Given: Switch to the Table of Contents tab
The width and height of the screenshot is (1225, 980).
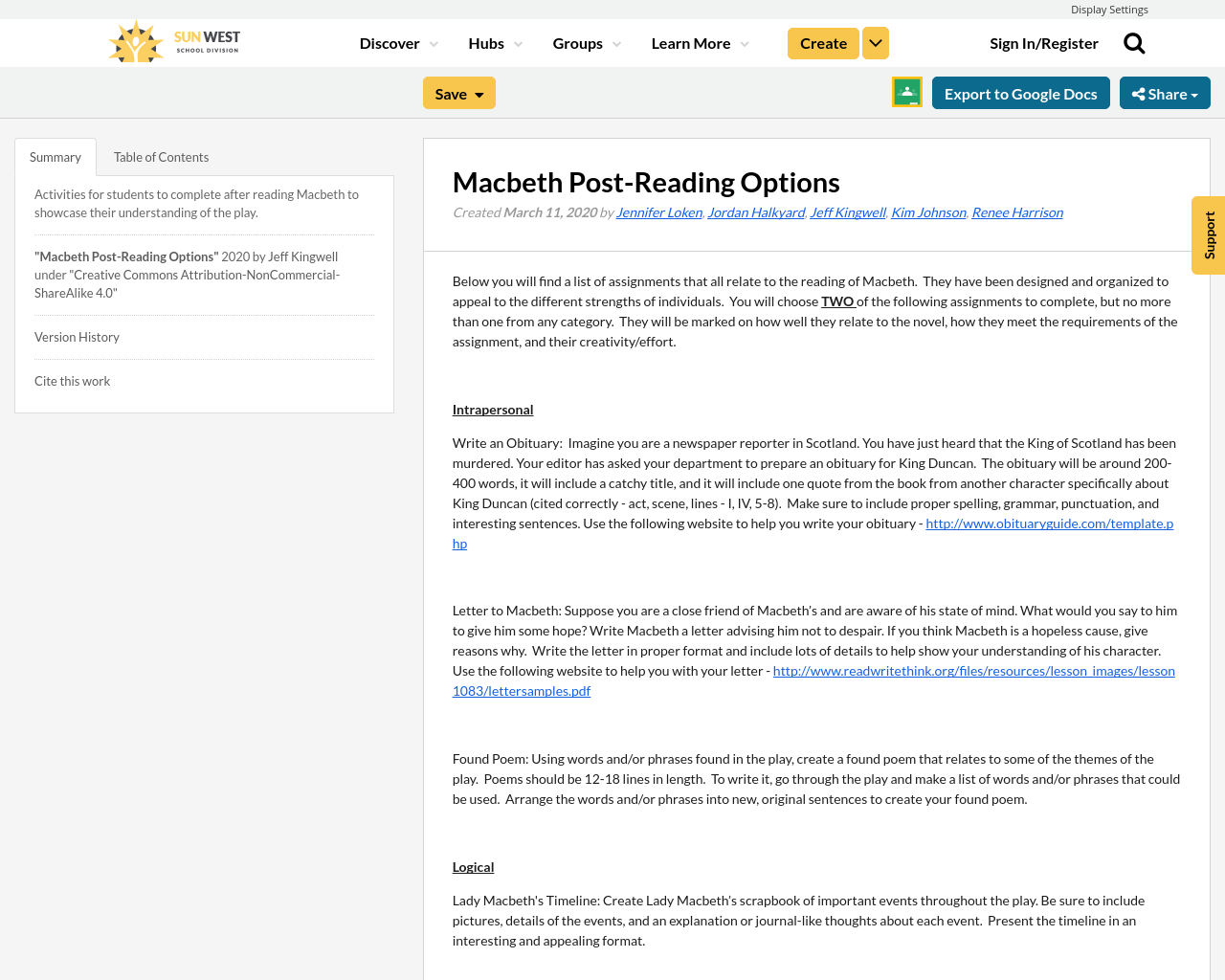Looking at the screenshot, I should tap(161, 155).
